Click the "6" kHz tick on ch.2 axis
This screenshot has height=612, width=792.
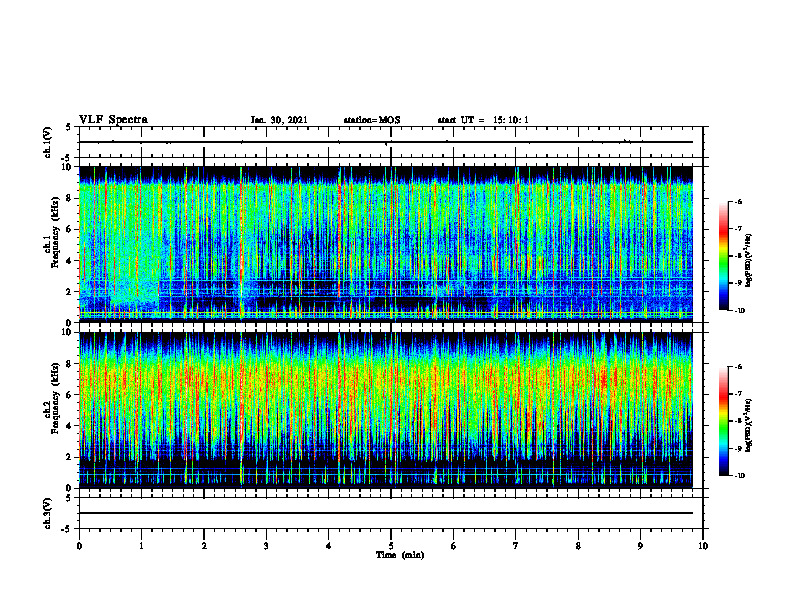tap(71, 395)
